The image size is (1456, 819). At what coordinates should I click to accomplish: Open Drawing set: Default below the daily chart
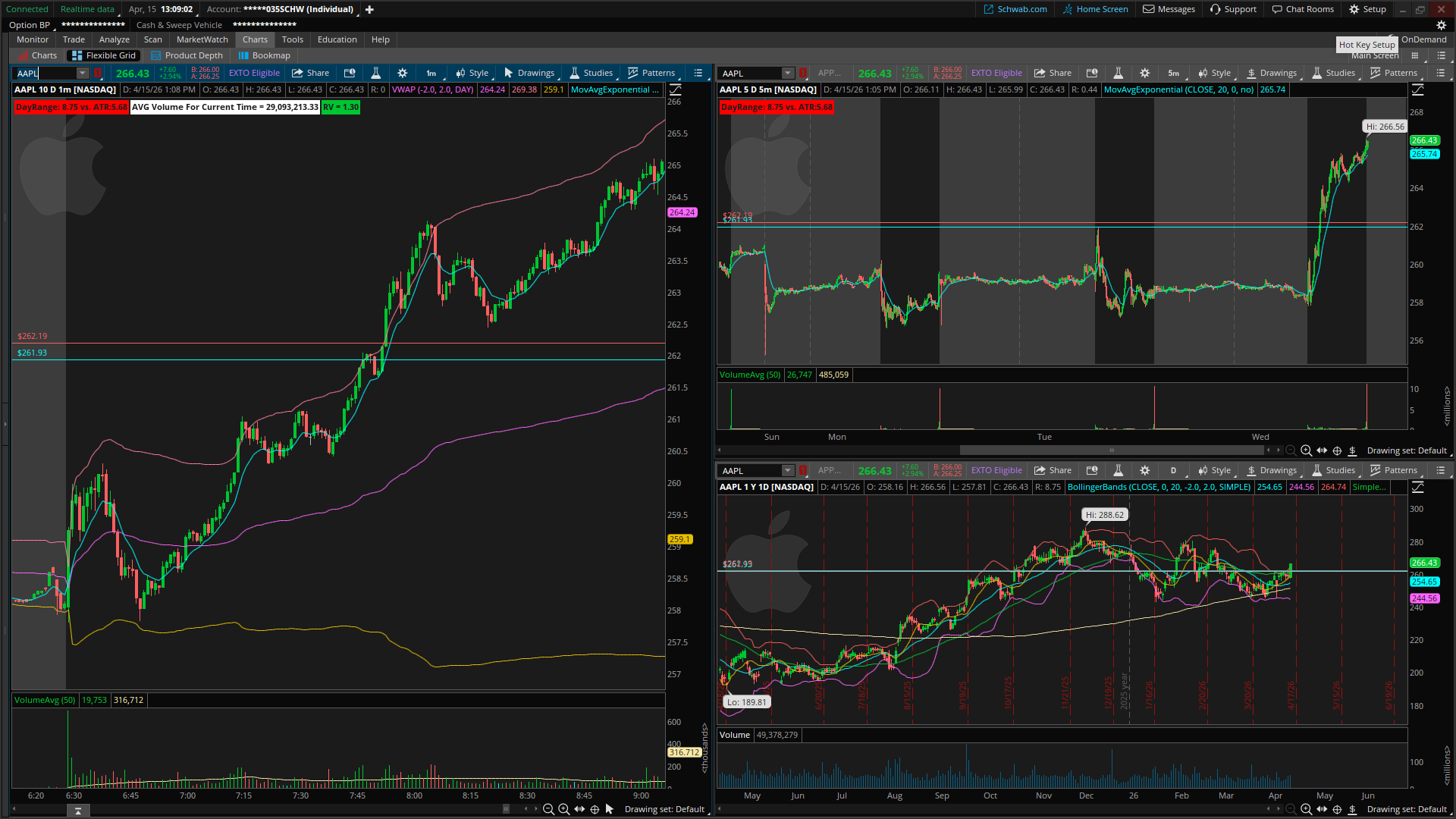coord(1407,810)
